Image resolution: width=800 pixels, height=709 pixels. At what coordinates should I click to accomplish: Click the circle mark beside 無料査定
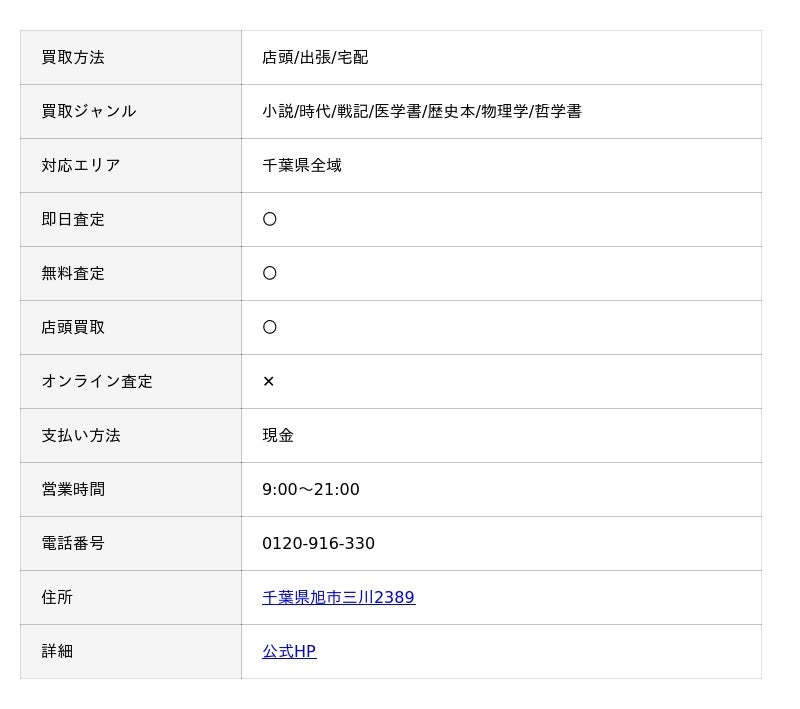pos(269,273)
